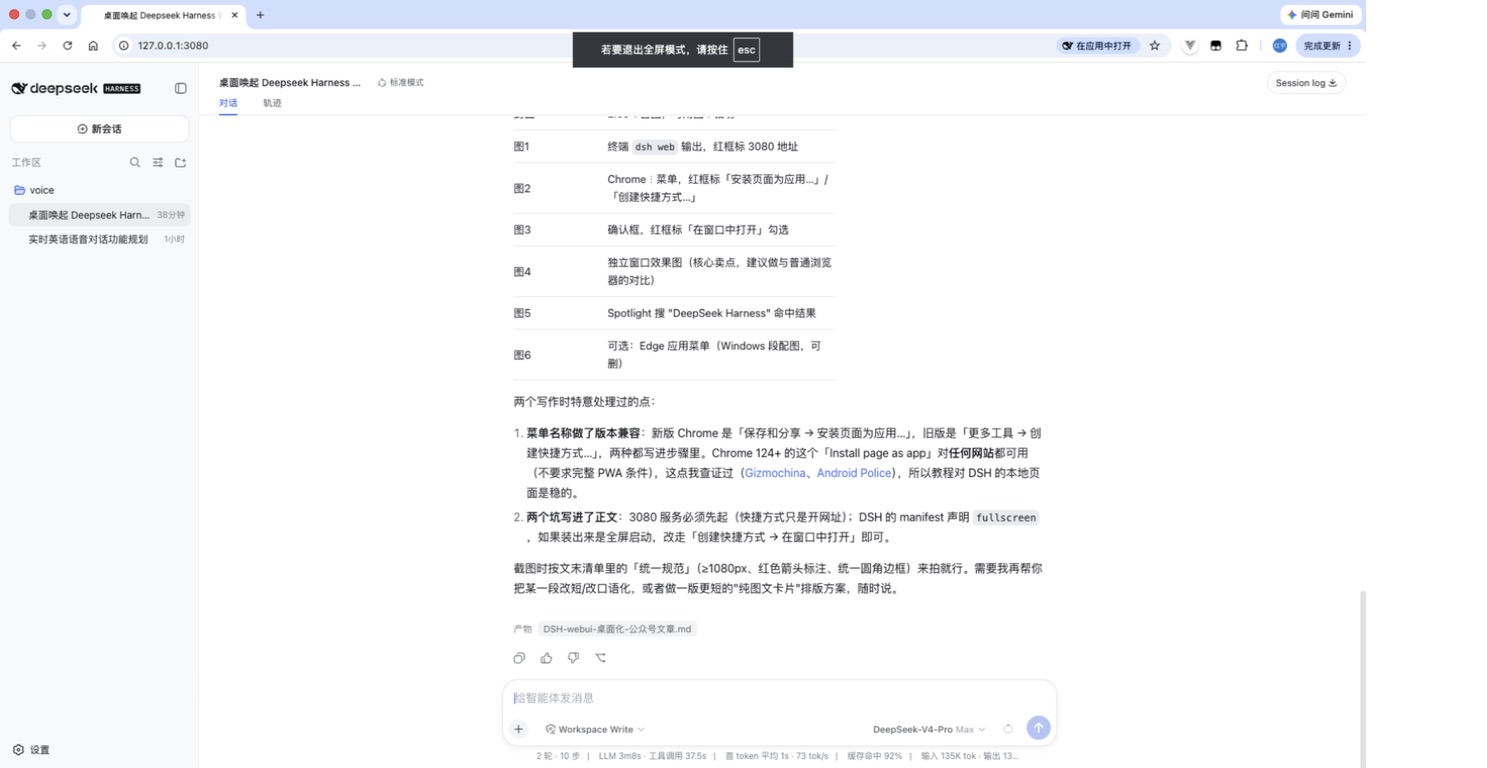Open the Chrome profile avatar
Screen dimensions: 1487x768
pos(1279,45)
